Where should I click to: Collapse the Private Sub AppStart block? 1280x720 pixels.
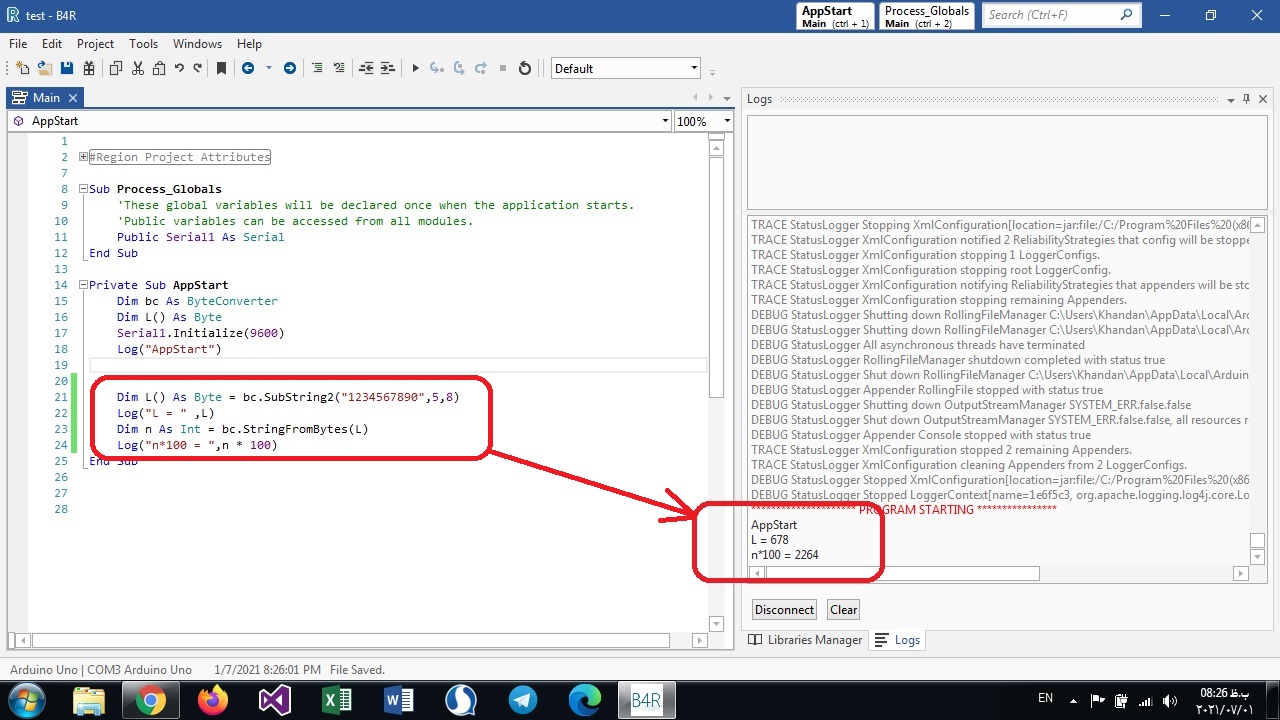click(83, 285)
